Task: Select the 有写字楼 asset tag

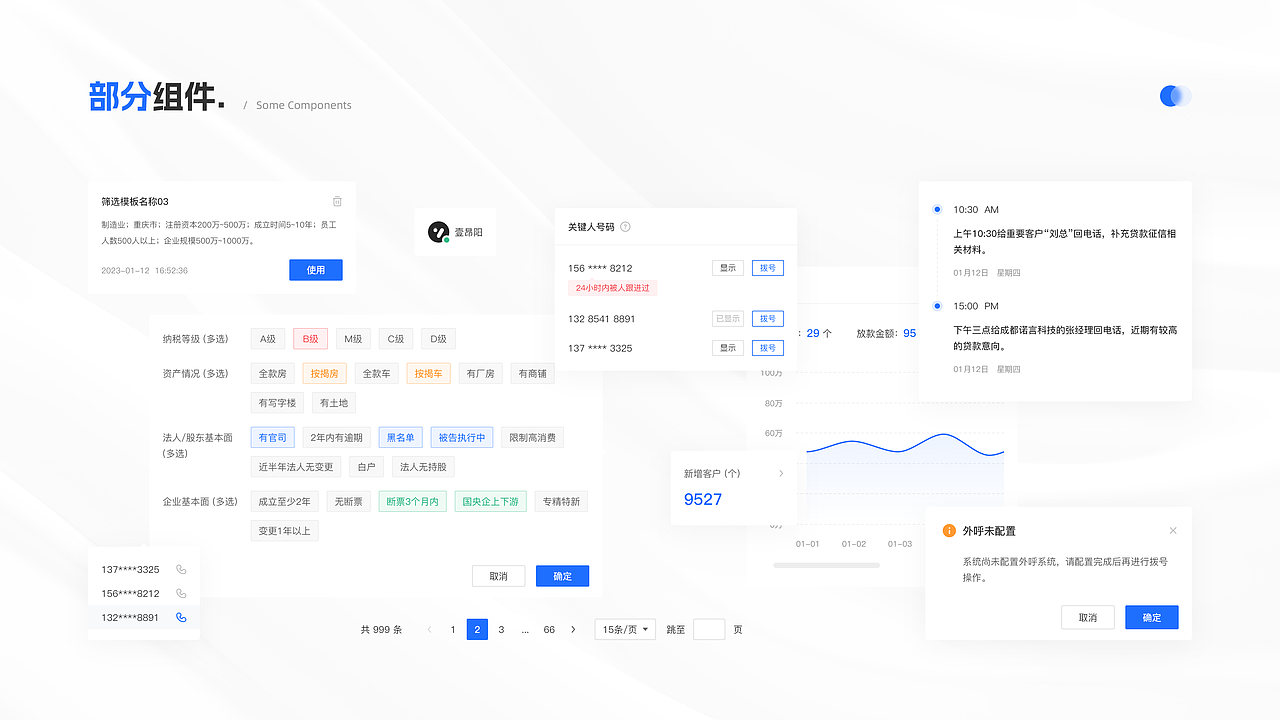Action: point(277,403)
